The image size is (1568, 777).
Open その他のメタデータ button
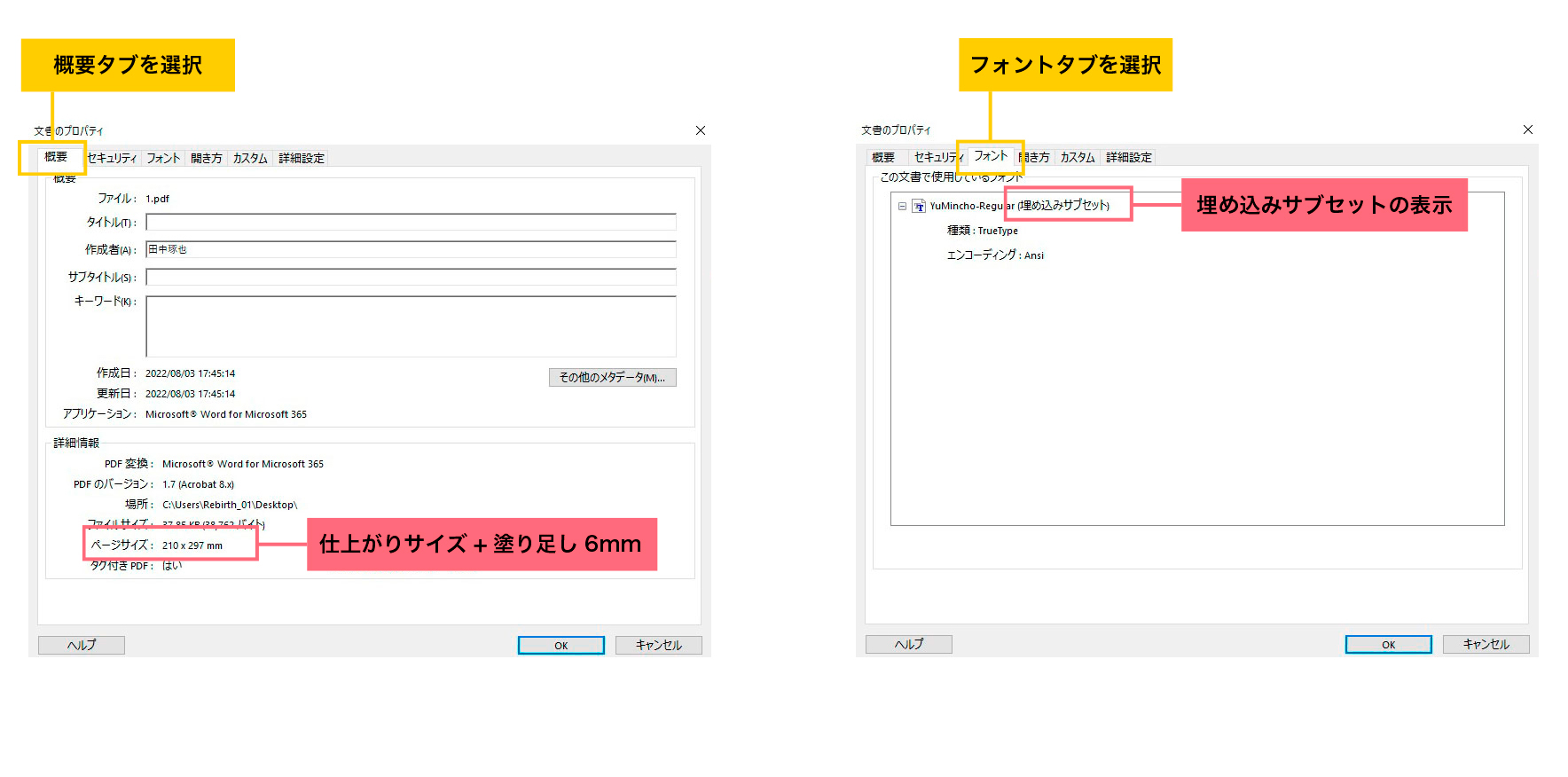click(613, 377)
